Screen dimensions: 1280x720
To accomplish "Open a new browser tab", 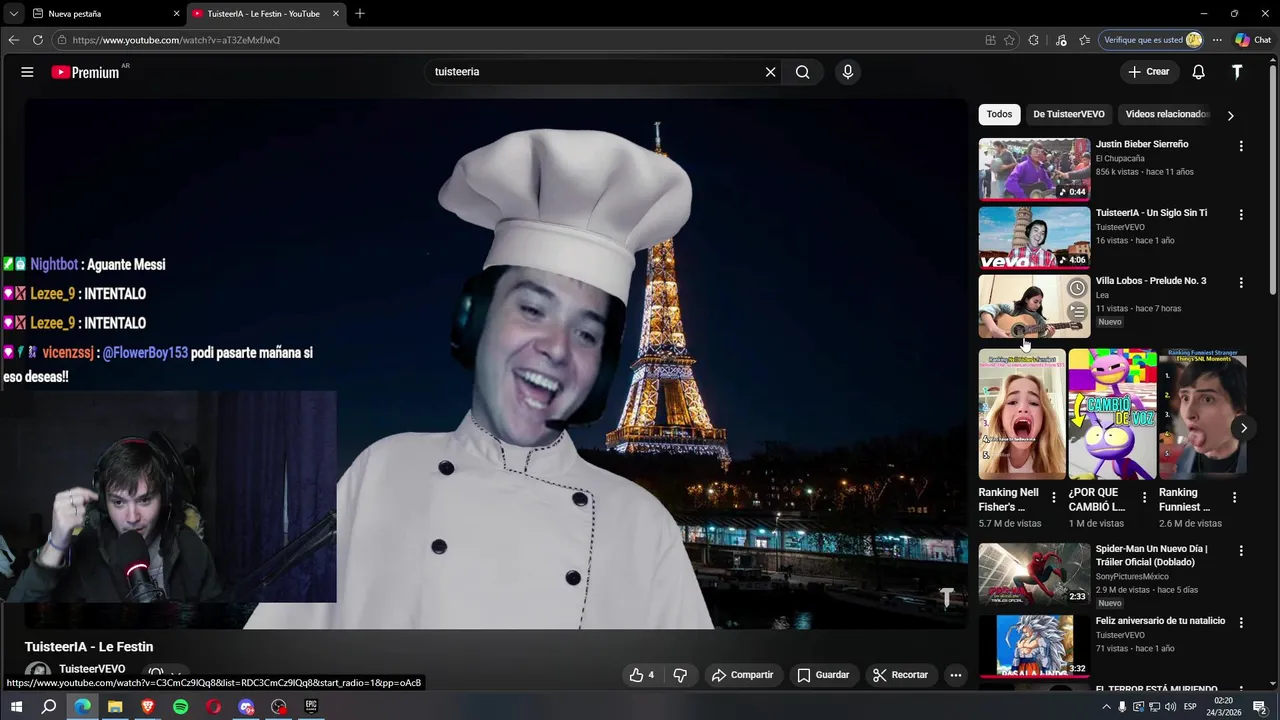I will (360, 14).
